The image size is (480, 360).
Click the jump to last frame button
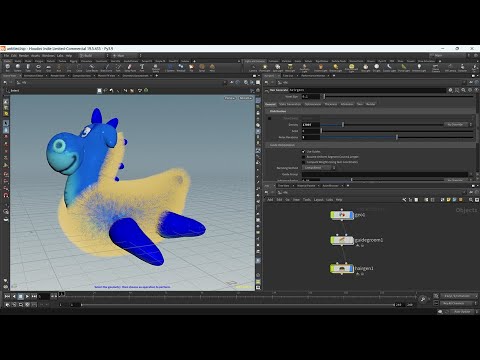pos(34,296)
